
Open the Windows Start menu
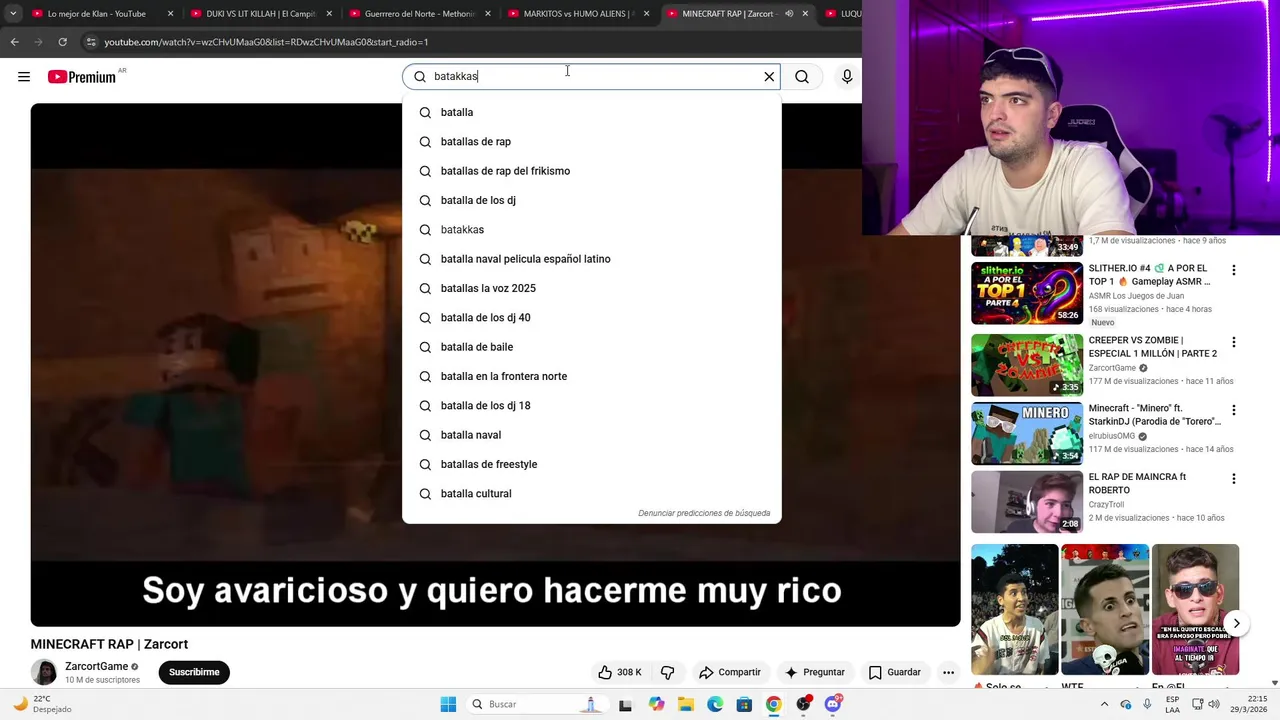pos(448,704)
